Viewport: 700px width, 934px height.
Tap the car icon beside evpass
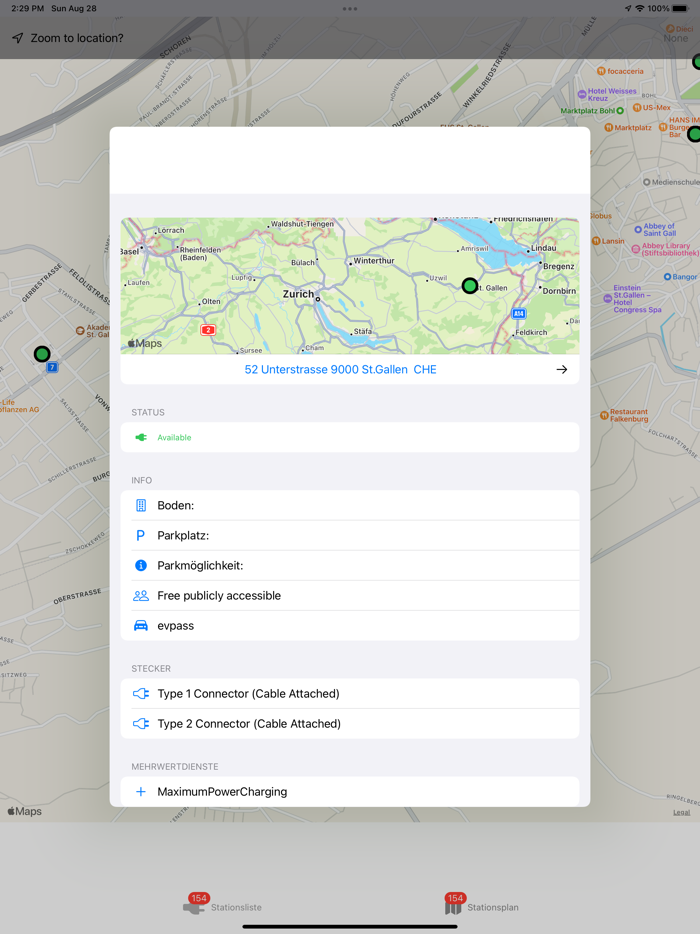click(141, 625)
